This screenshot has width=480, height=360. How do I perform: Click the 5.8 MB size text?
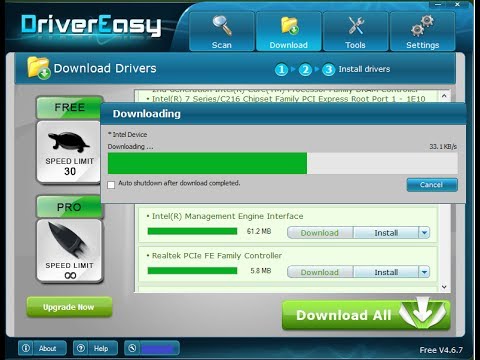coord(261,270)
